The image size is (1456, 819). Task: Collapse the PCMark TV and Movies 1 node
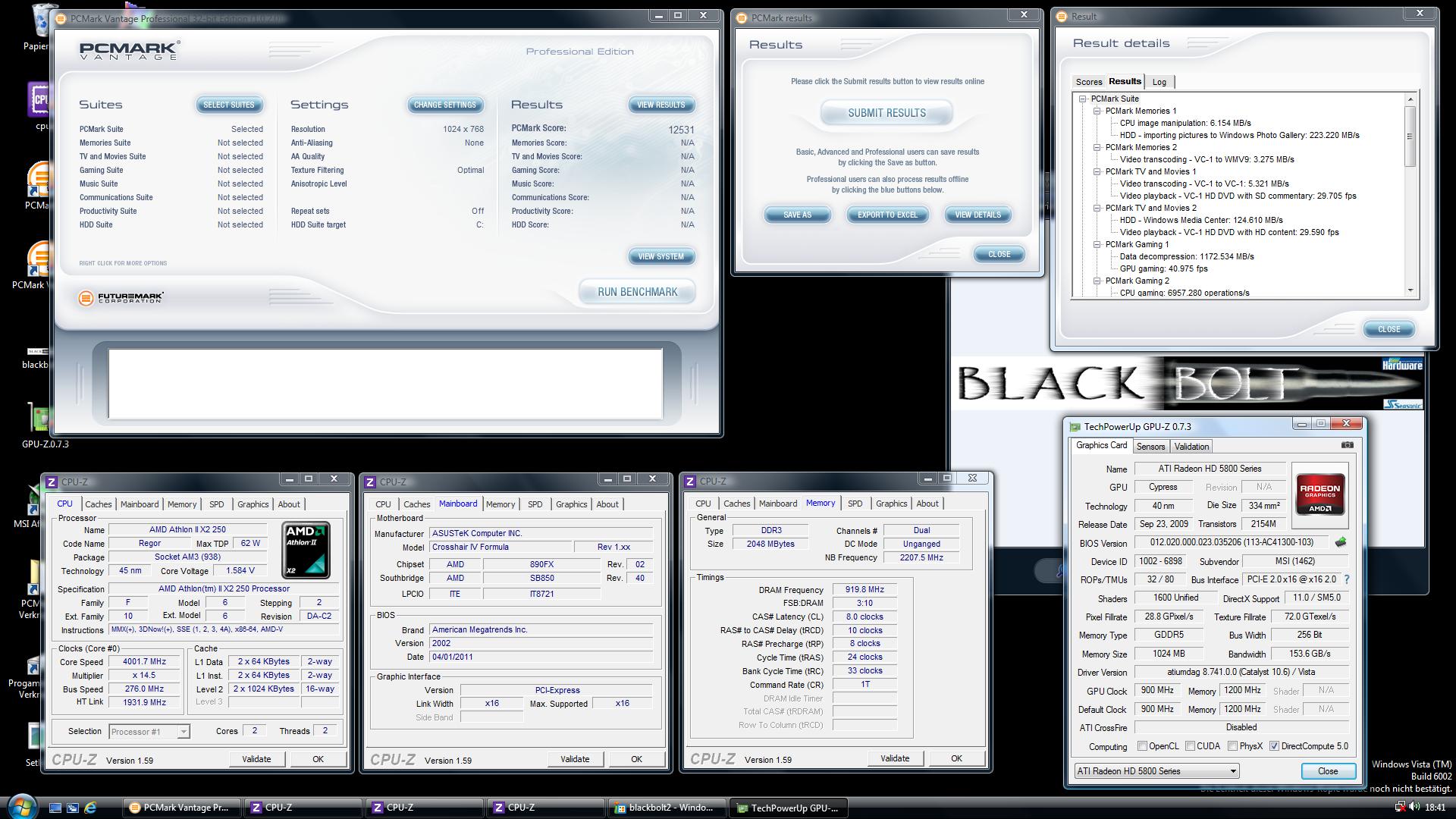pyautogui.click(x=1097, y=171)
